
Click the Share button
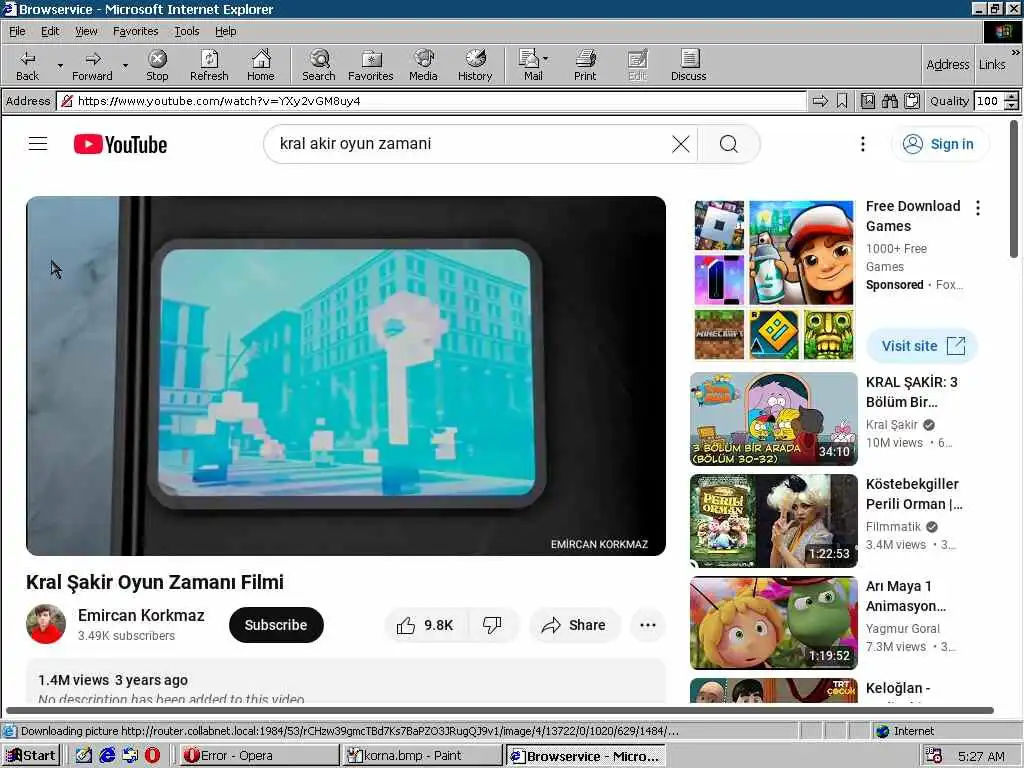tap(575, 625)
